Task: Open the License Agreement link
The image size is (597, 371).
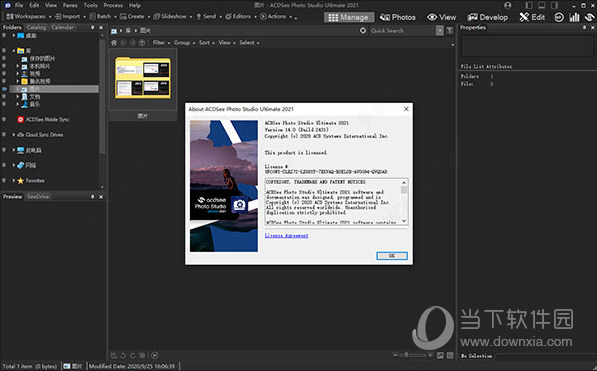Action: [286, 235]
